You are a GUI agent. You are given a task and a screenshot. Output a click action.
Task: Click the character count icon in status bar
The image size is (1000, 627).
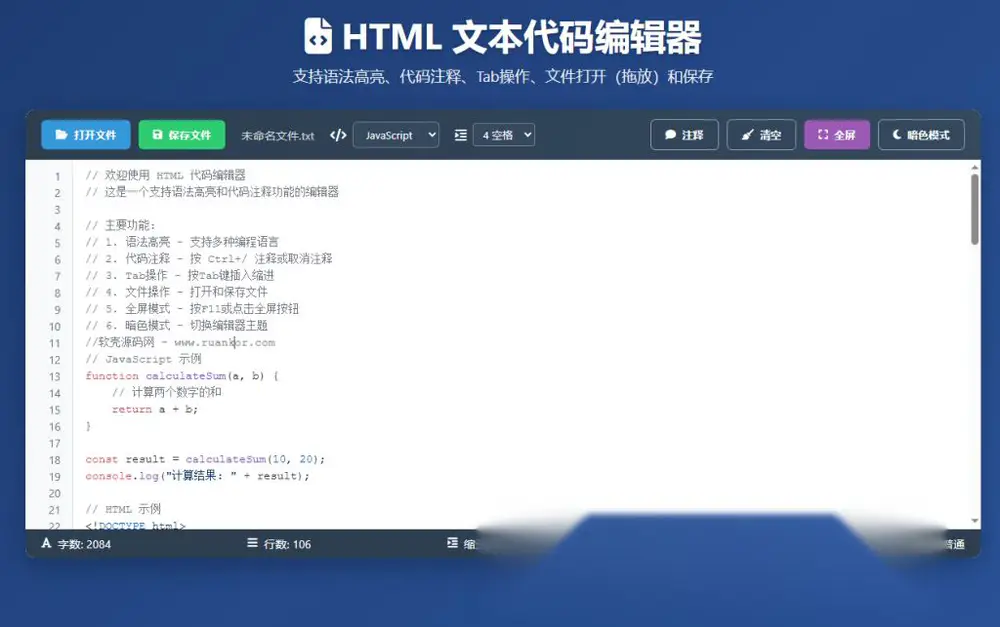click(x=46, y=543)
